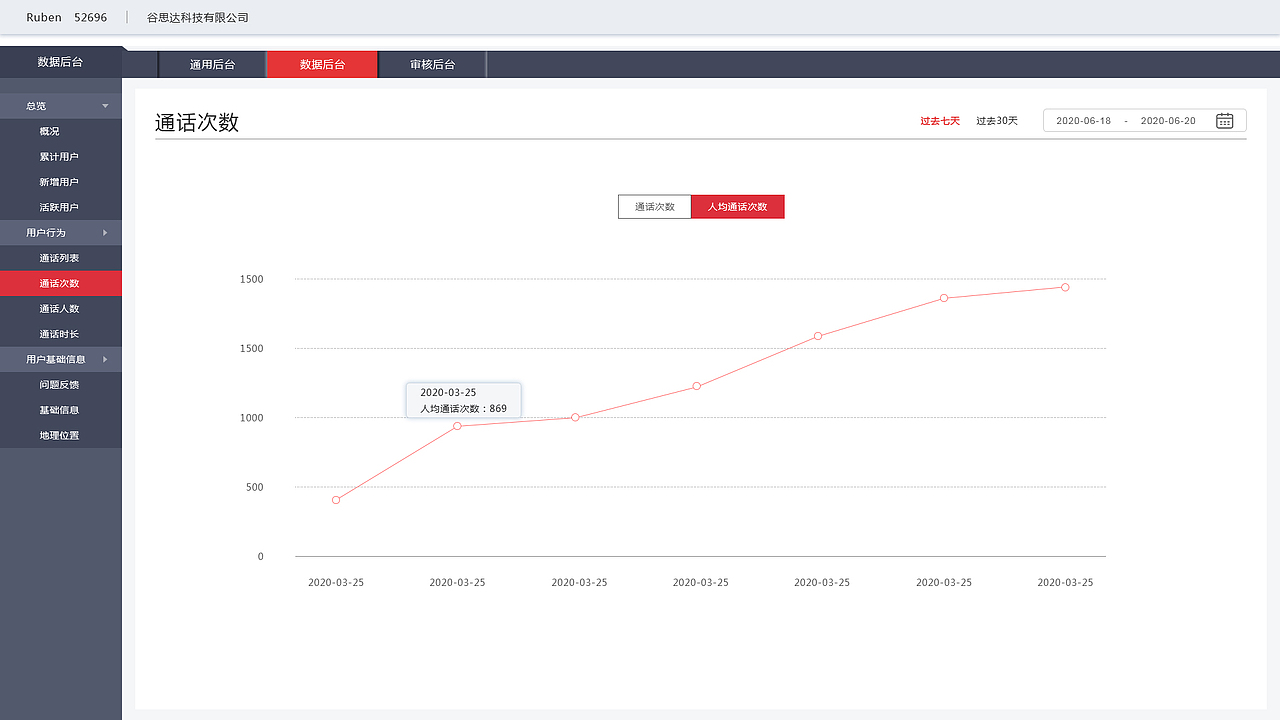
Task: Show data for 过去30天
Action: 997,121
